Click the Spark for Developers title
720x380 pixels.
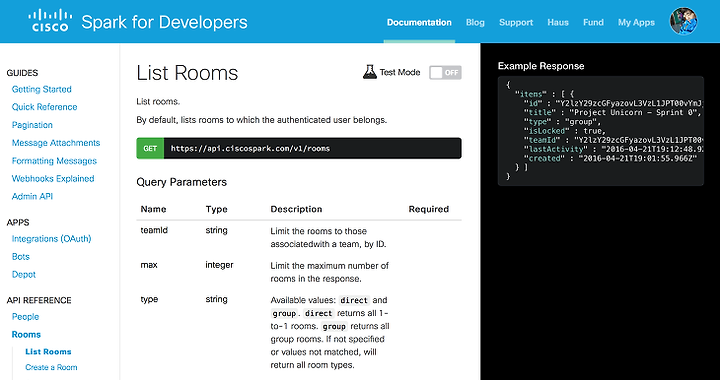(164, 22)
